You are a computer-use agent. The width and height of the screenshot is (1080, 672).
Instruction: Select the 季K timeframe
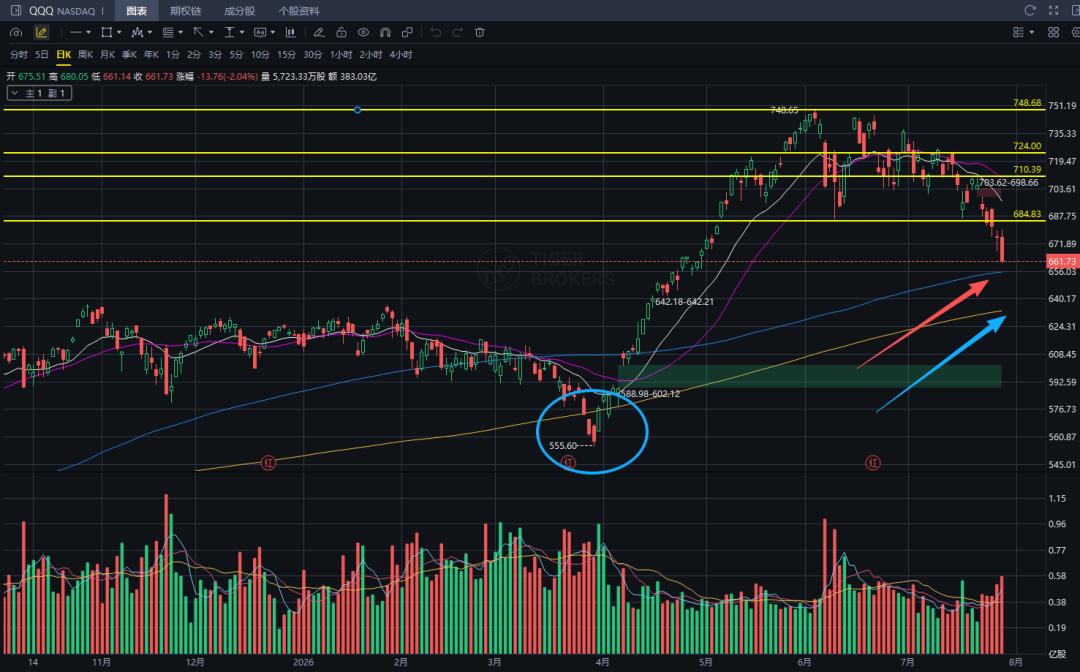click(129, 54)
